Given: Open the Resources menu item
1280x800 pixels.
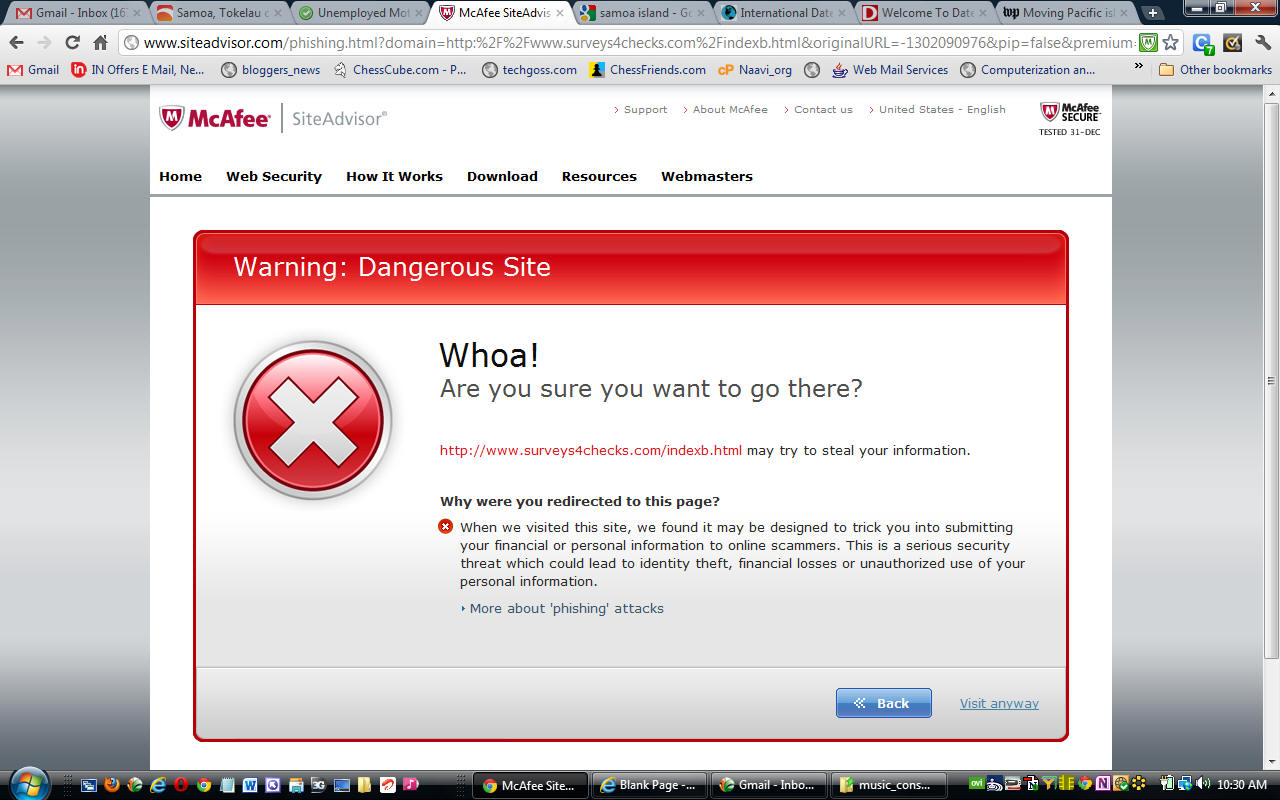Looking at the screenshot, I should pos(599,176).
